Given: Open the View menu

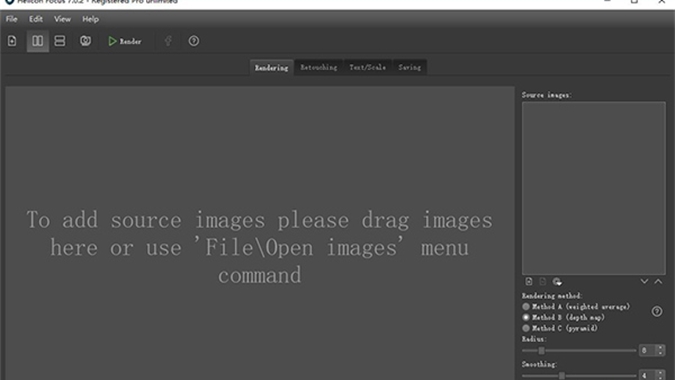Looking at the screenshot, I should 62,19.
